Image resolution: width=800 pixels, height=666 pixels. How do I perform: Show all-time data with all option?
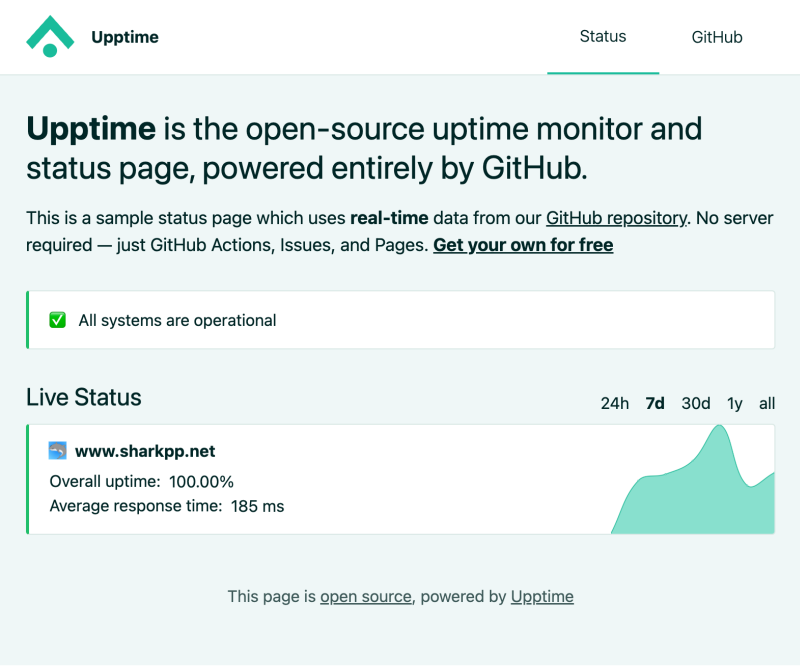pos(767,403)
